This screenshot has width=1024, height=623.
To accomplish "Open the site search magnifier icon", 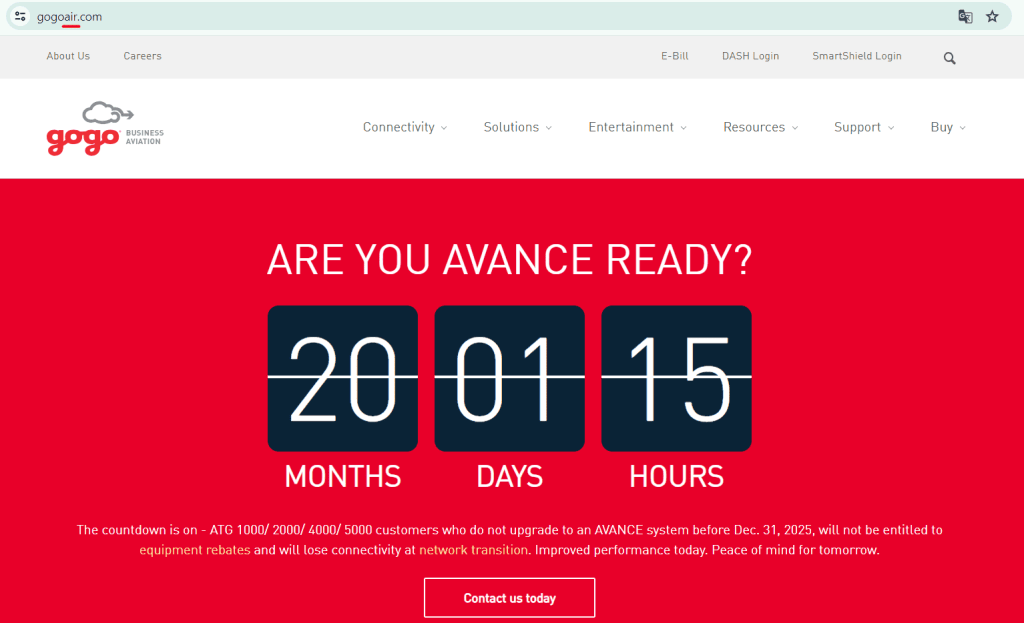I will coord(950,58).
